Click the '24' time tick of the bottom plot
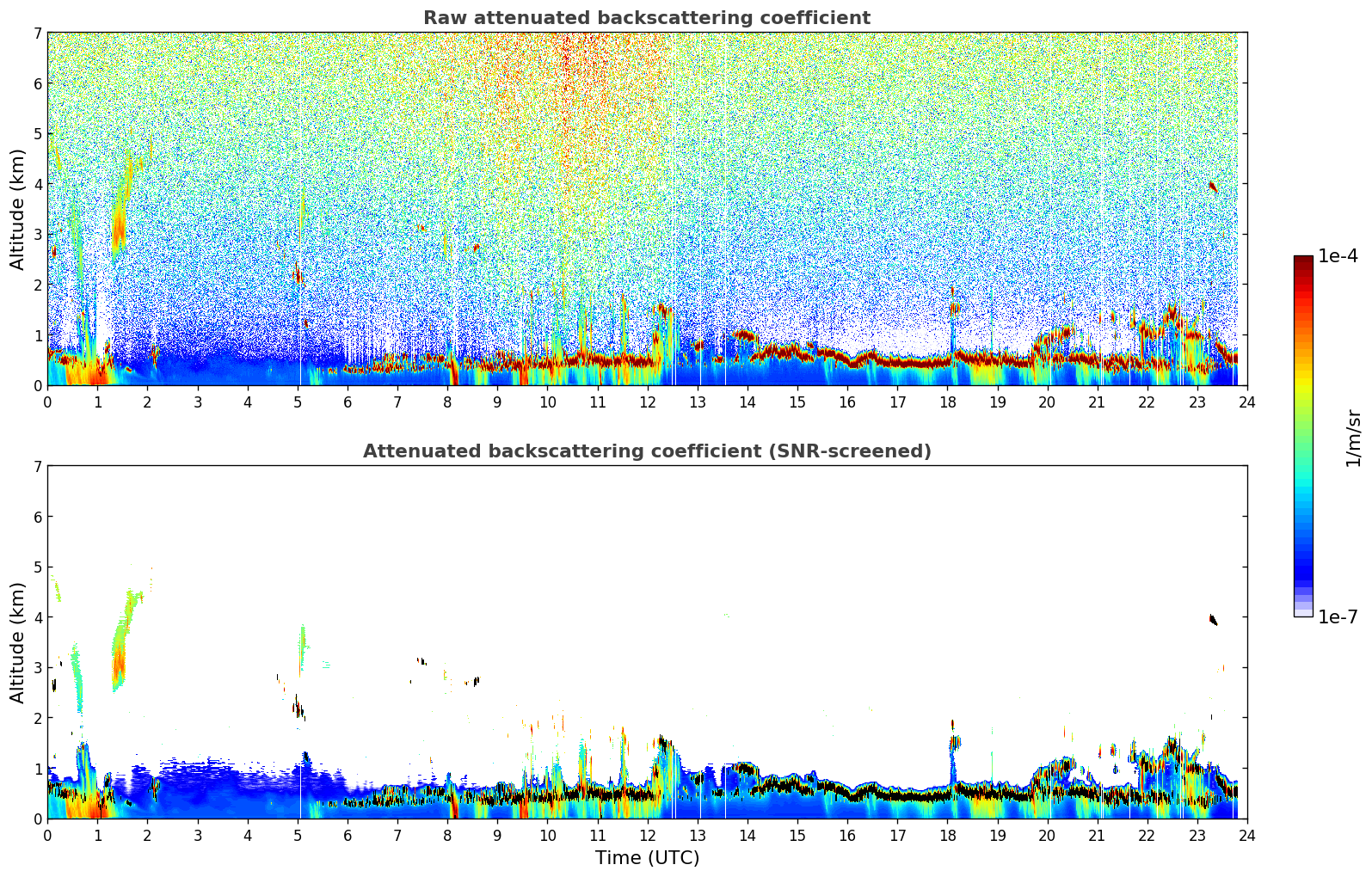Image resolution: width=1372 pixels, height=877 pixels. (x=1247, y=835)
